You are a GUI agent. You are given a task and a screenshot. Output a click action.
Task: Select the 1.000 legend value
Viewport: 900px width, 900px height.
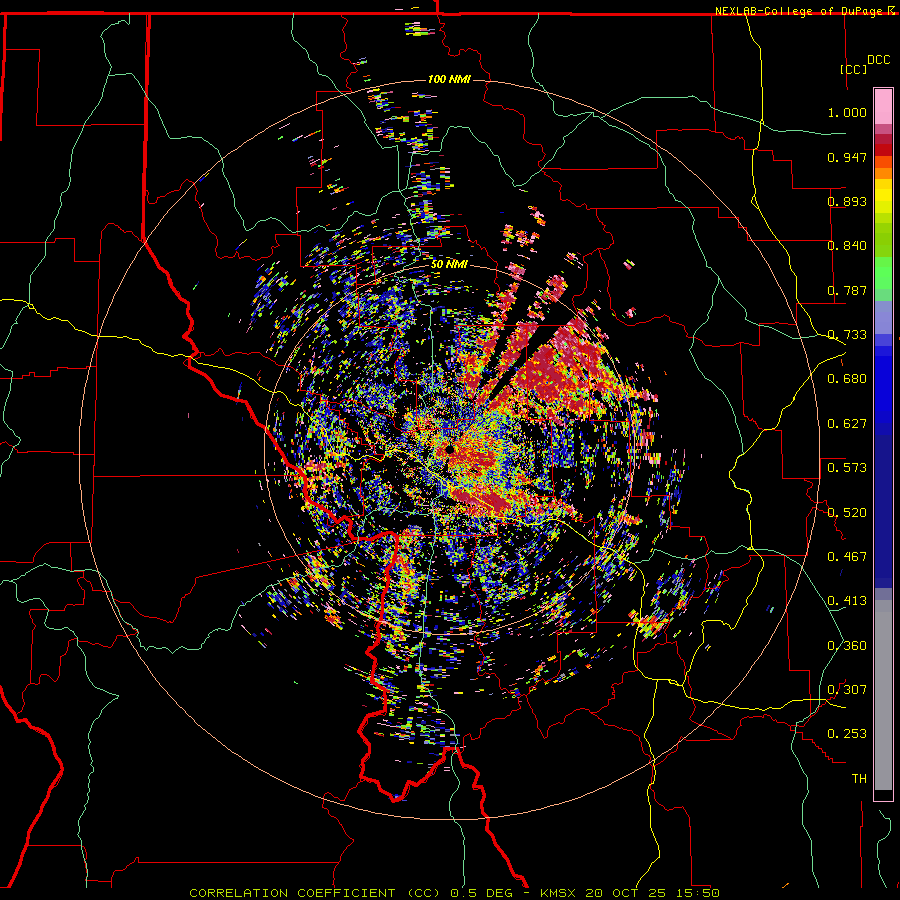coord(847,112)
